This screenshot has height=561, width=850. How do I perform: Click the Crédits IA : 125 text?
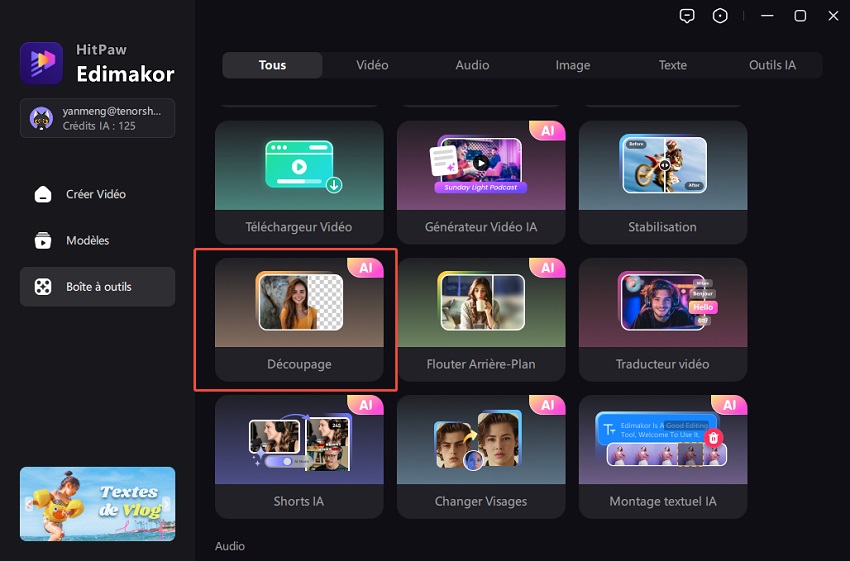click(x=99, y=126)
